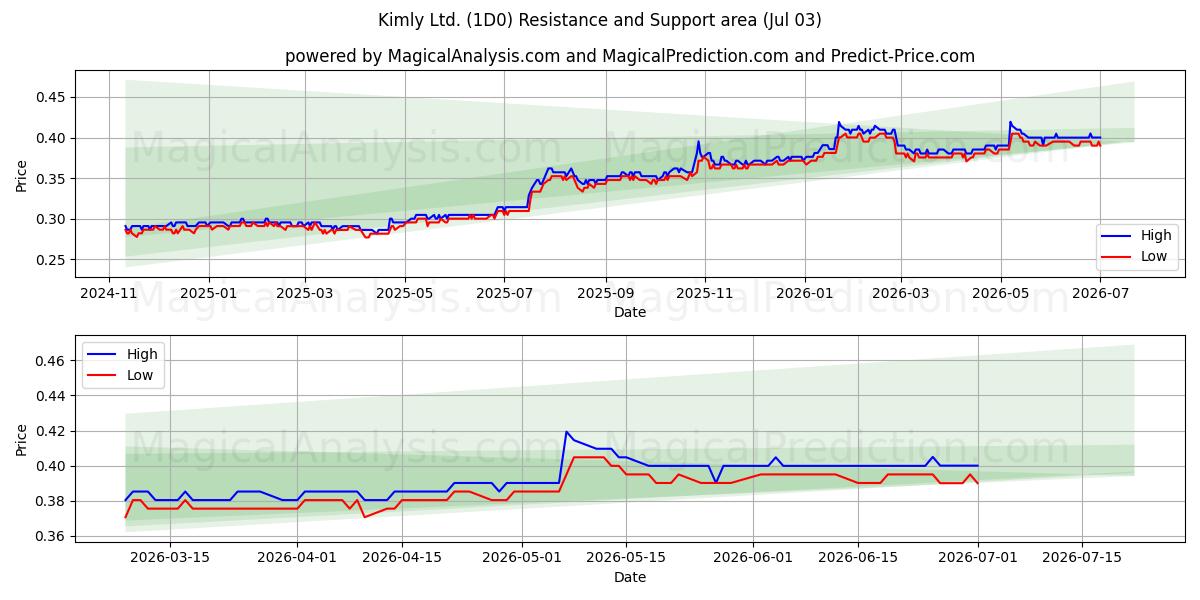1200x600 pixels.
Task: Click the top chart x-axis label '2026-07'
Action: (1100, 294)
